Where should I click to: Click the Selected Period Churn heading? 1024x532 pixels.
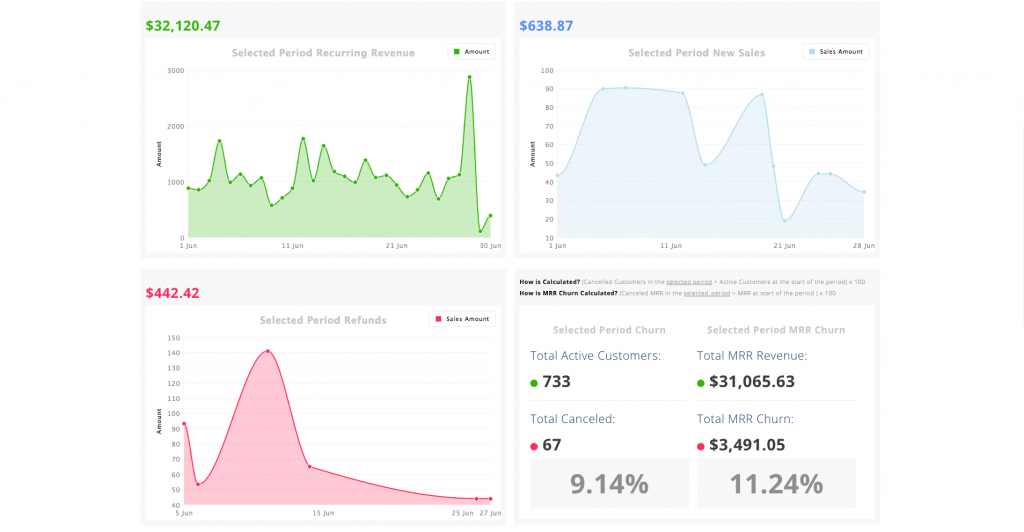tap(609, 330)
